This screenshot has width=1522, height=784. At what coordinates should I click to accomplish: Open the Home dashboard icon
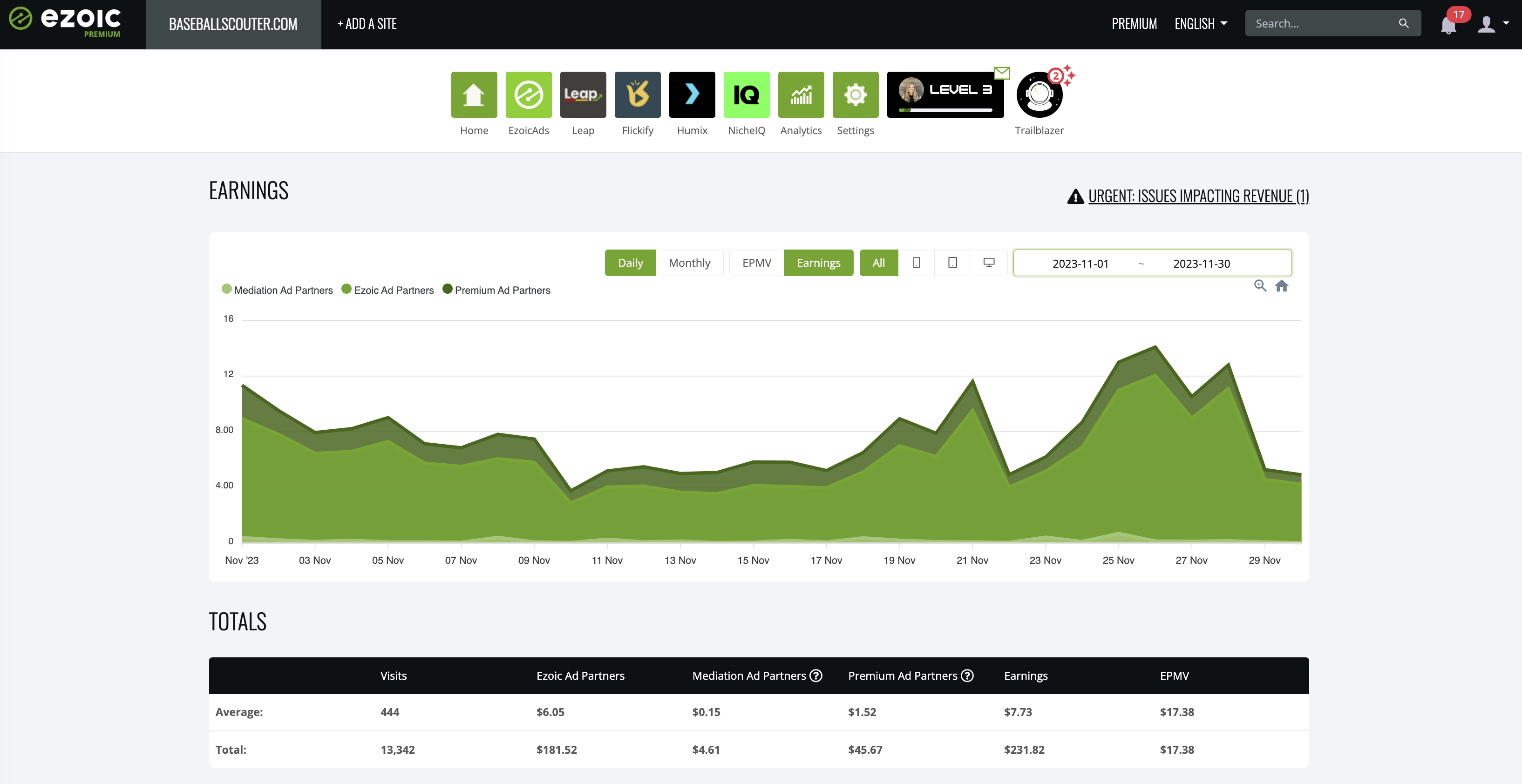coord(474,95)
